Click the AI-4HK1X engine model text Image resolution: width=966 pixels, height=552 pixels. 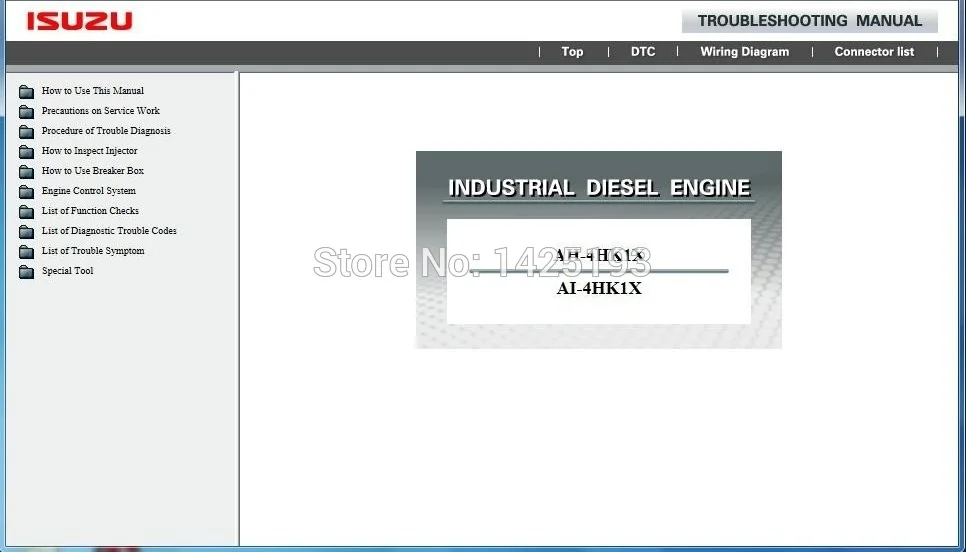599,288
